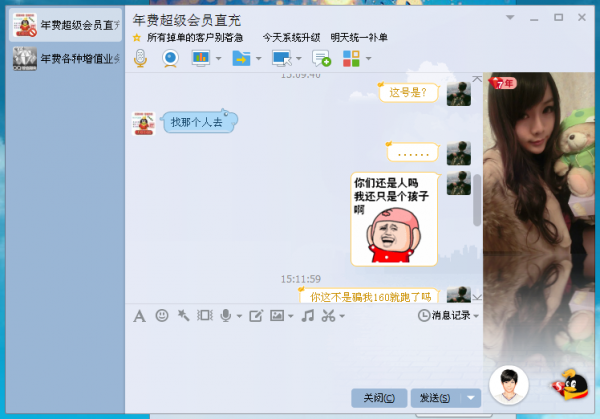Open 消息记录 message history
Viewport: 600px width, 419px height.
click(x=444, y=316)
